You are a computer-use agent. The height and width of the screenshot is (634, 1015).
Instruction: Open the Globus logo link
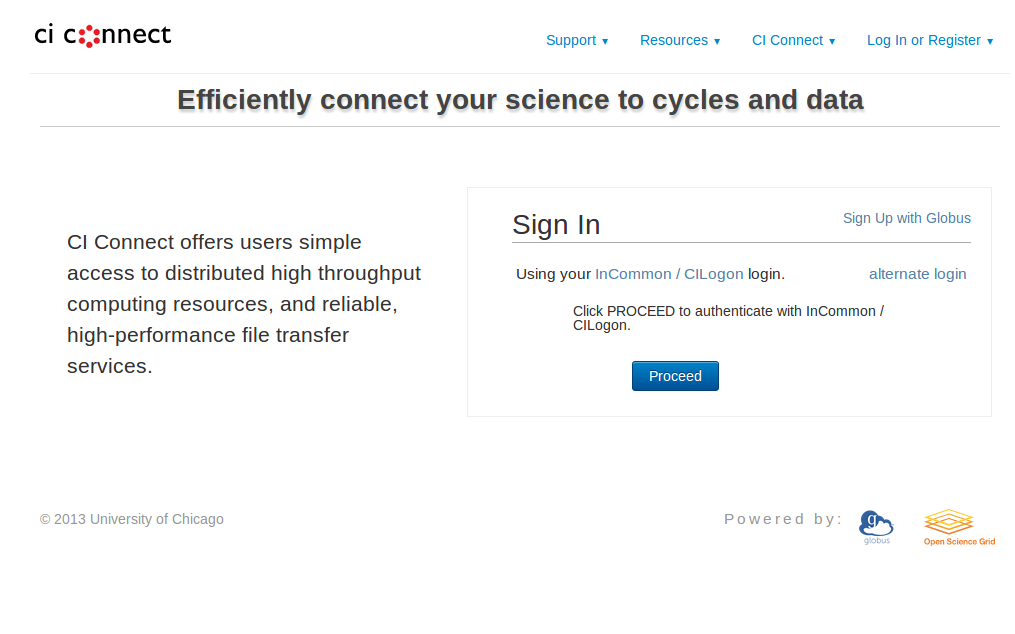click(x=876, y=528)
